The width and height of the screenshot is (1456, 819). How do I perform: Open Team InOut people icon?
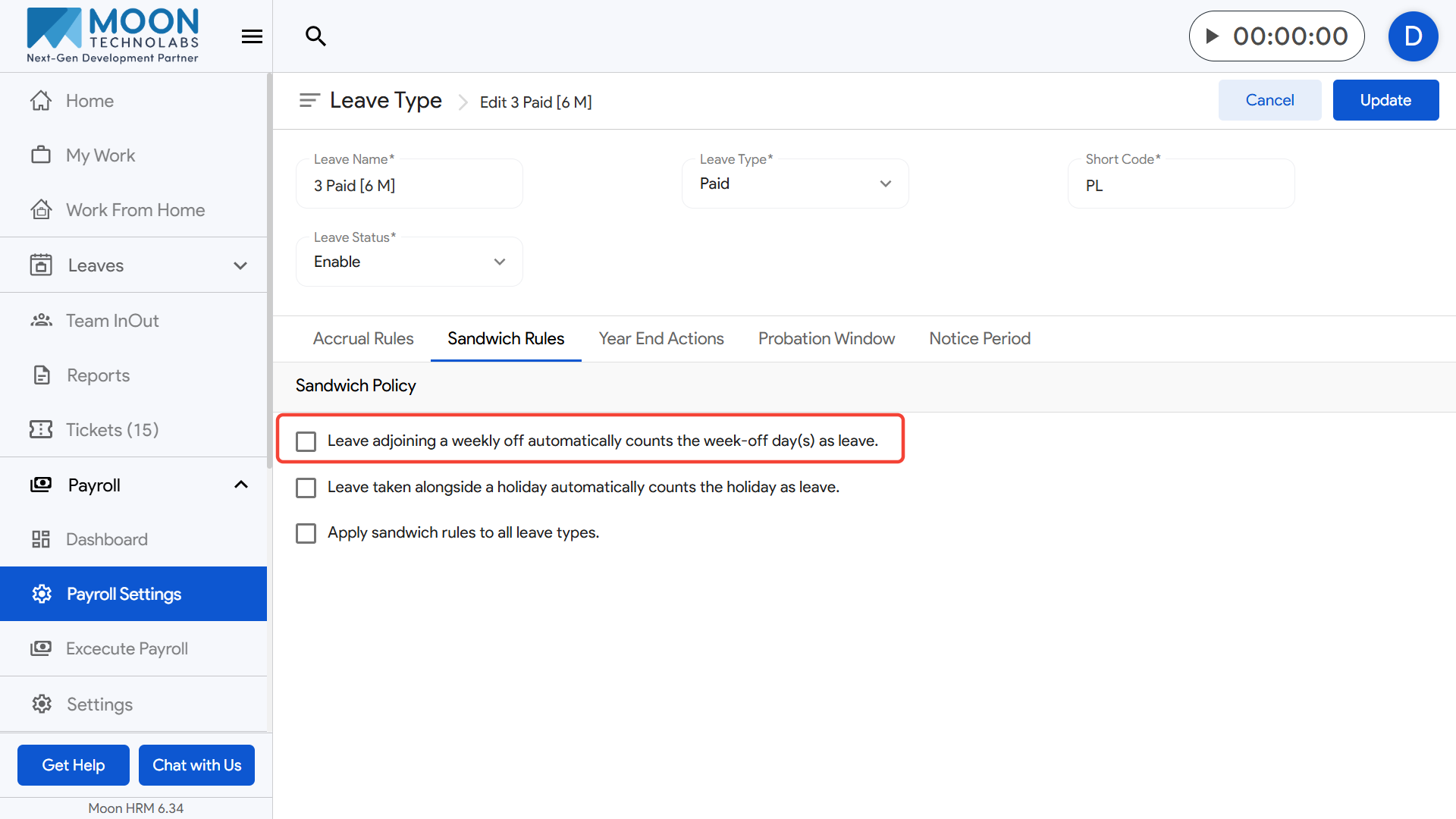click(41, 321)
